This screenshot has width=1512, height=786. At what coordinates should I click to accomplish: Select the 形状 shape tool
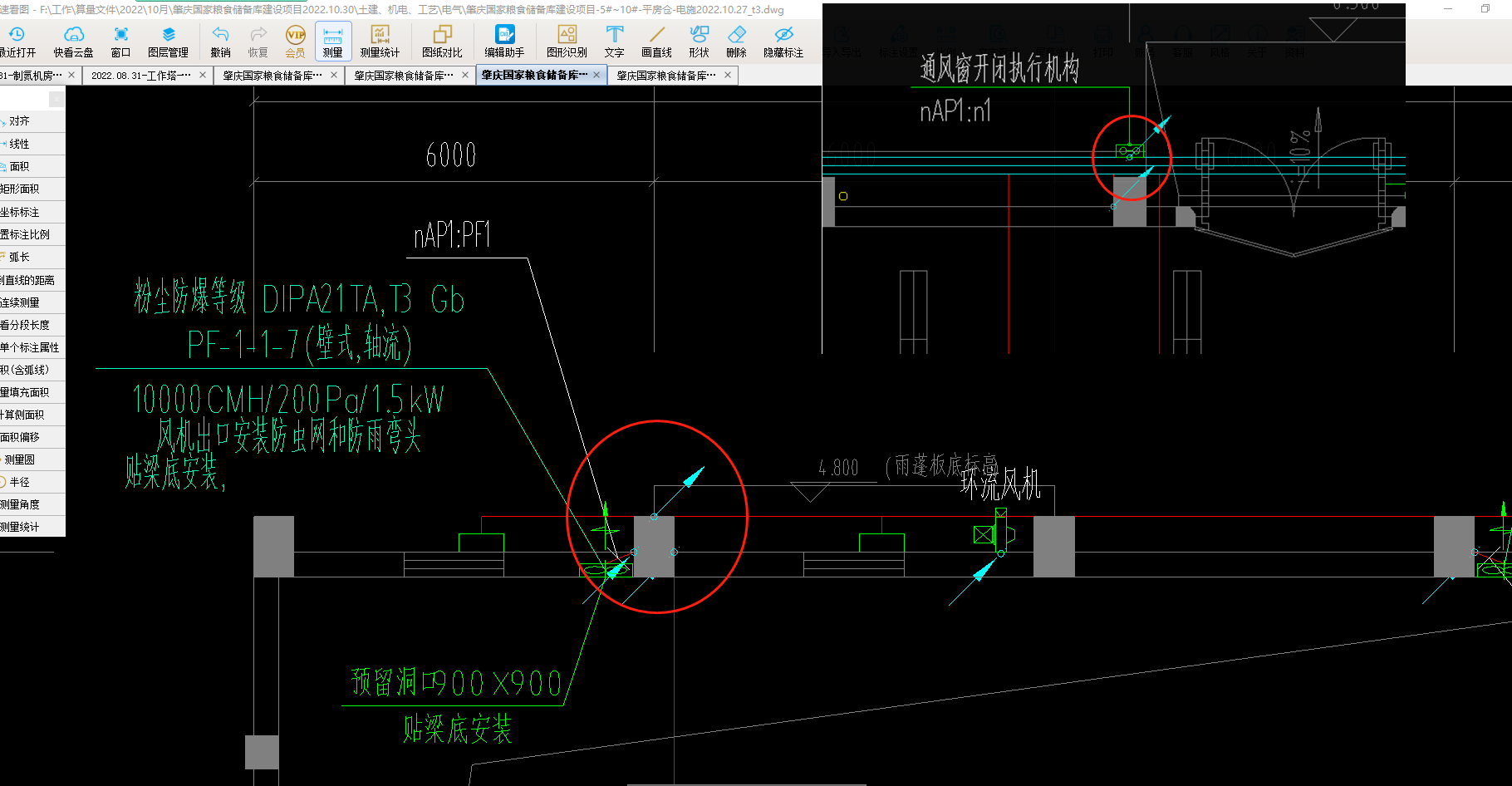tap(699, 42)
